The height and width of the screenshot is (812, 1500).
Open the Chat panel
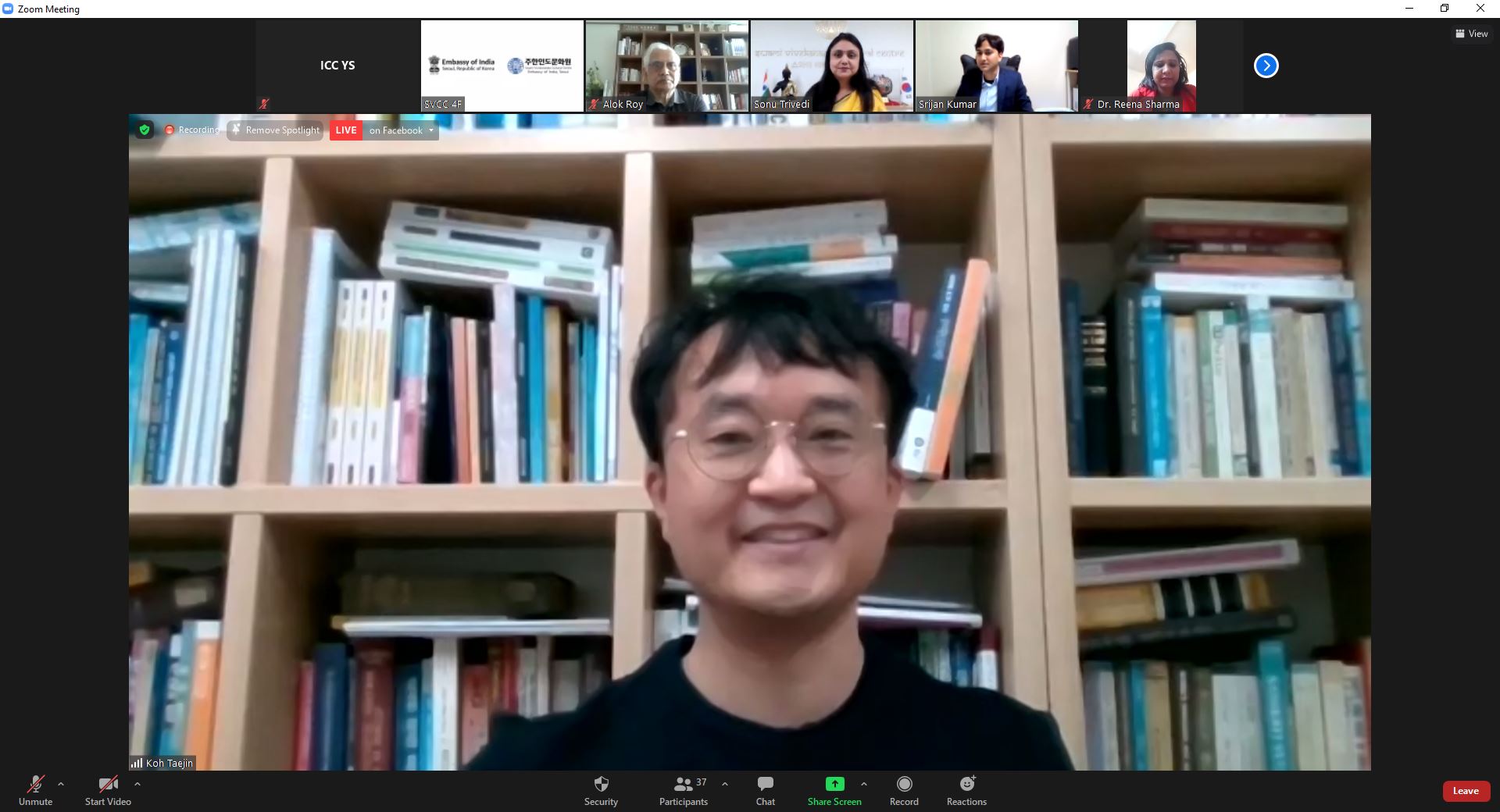(765, 790)
